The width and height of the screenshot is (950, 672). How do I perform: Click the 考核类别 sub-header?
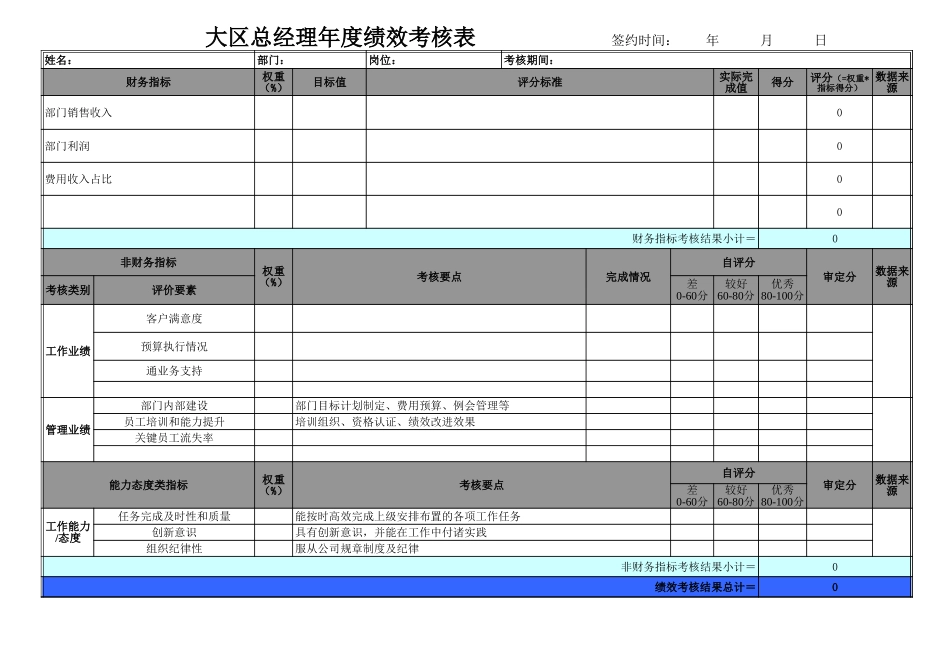coord(68,290)
